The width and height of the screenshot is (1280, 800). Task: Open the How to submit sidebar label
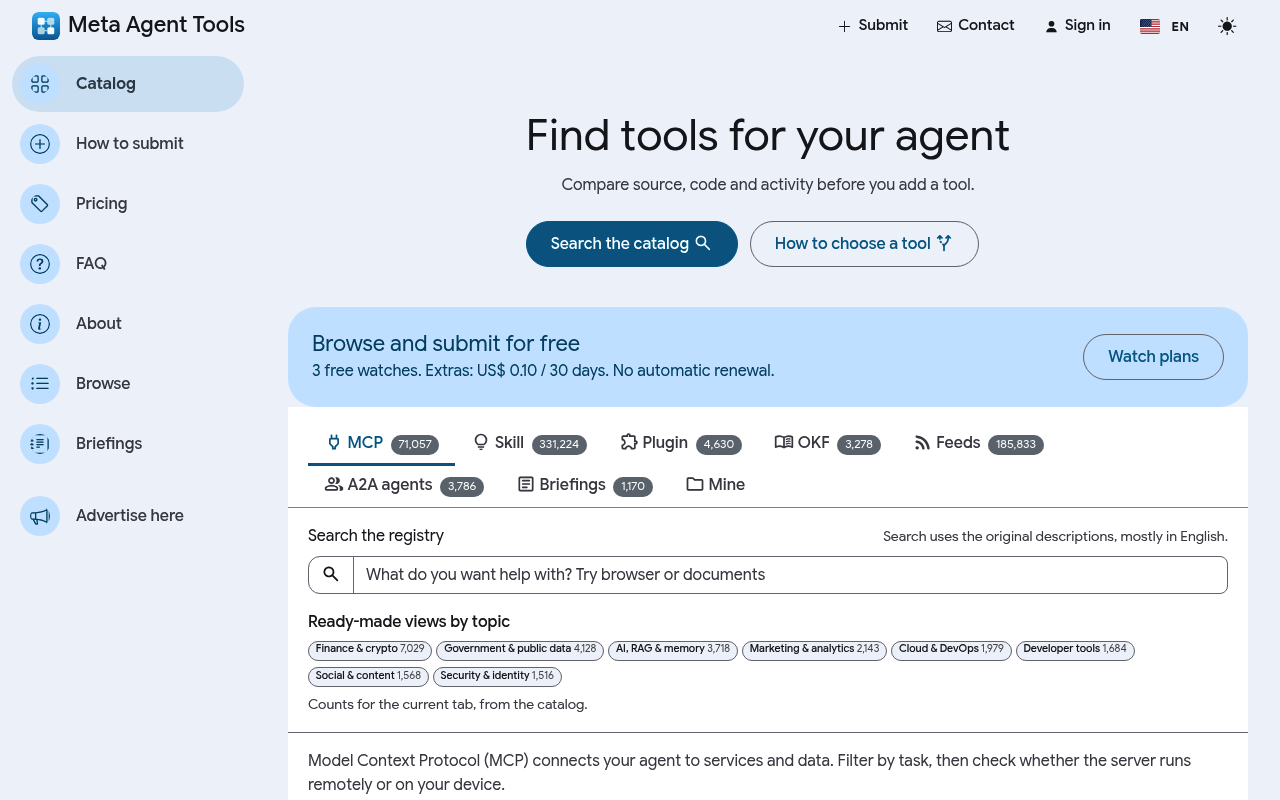130,144
